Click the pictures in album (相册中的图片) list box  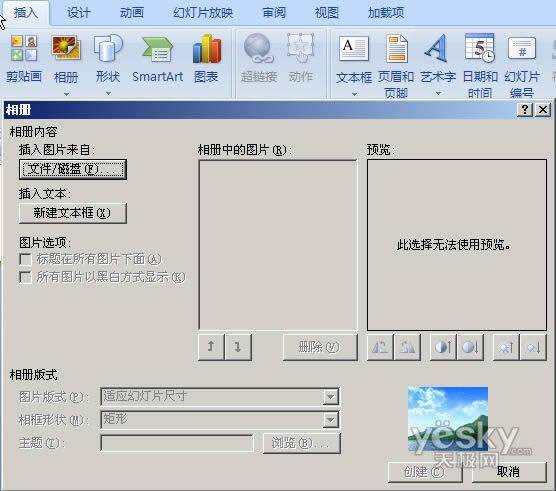point(278,245)
